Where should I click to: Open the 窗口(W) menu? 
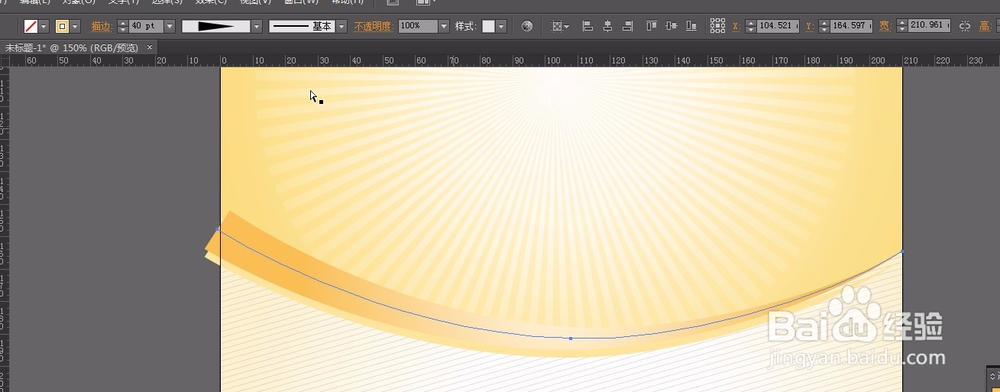pyautogui.click(x=301, y=2)
